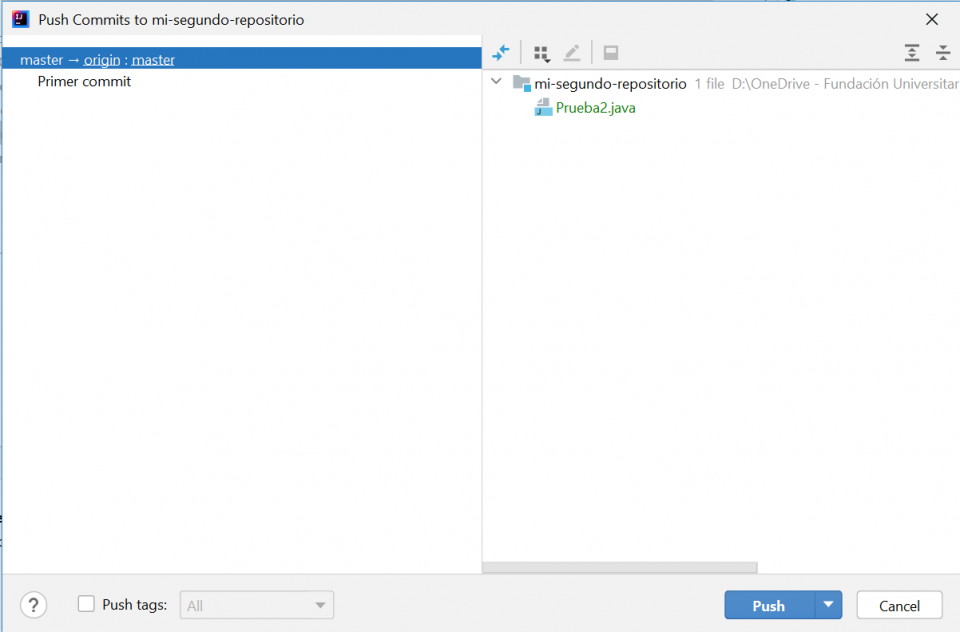Click the Cancel button
The height and width of the screenshot is (632, 960).
click(x=899, y=605)
